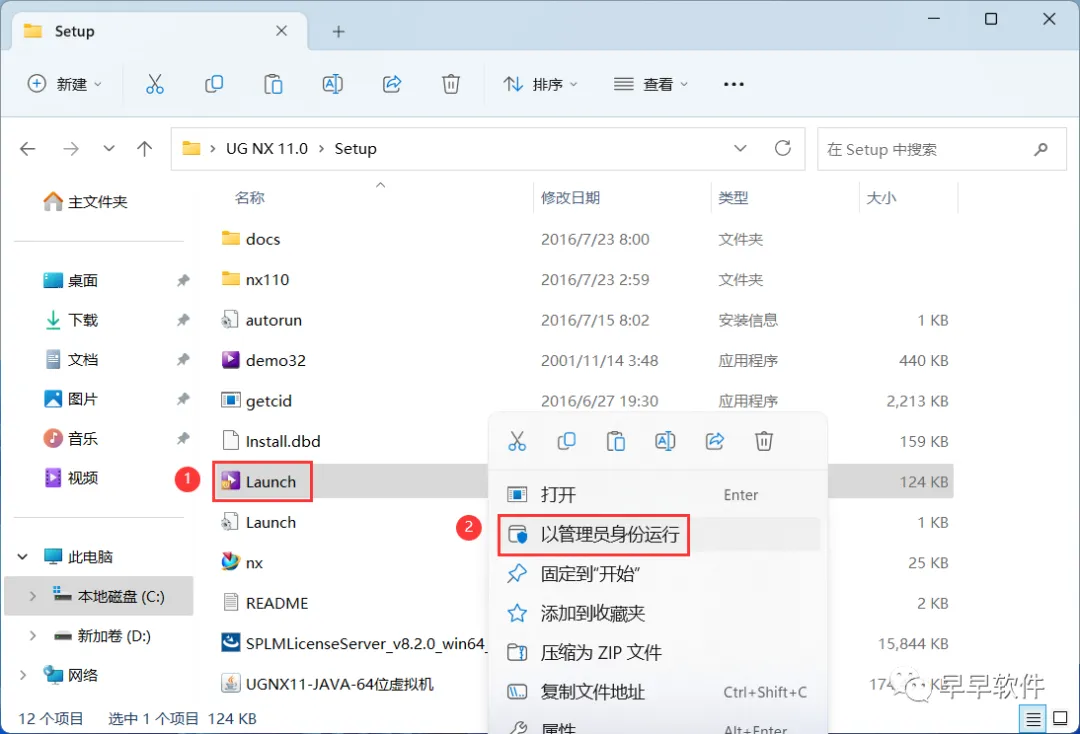Choose 压缩为 ZIP 文件 from the context menu
The image size is (1080, 734).
pyautogui.click(x=658, y=652)
